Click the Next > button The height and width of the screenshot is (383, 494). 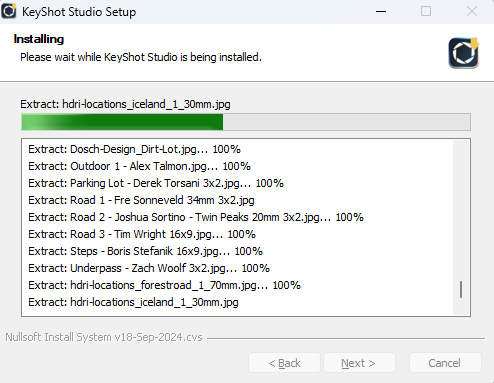[x=359, y=363]
